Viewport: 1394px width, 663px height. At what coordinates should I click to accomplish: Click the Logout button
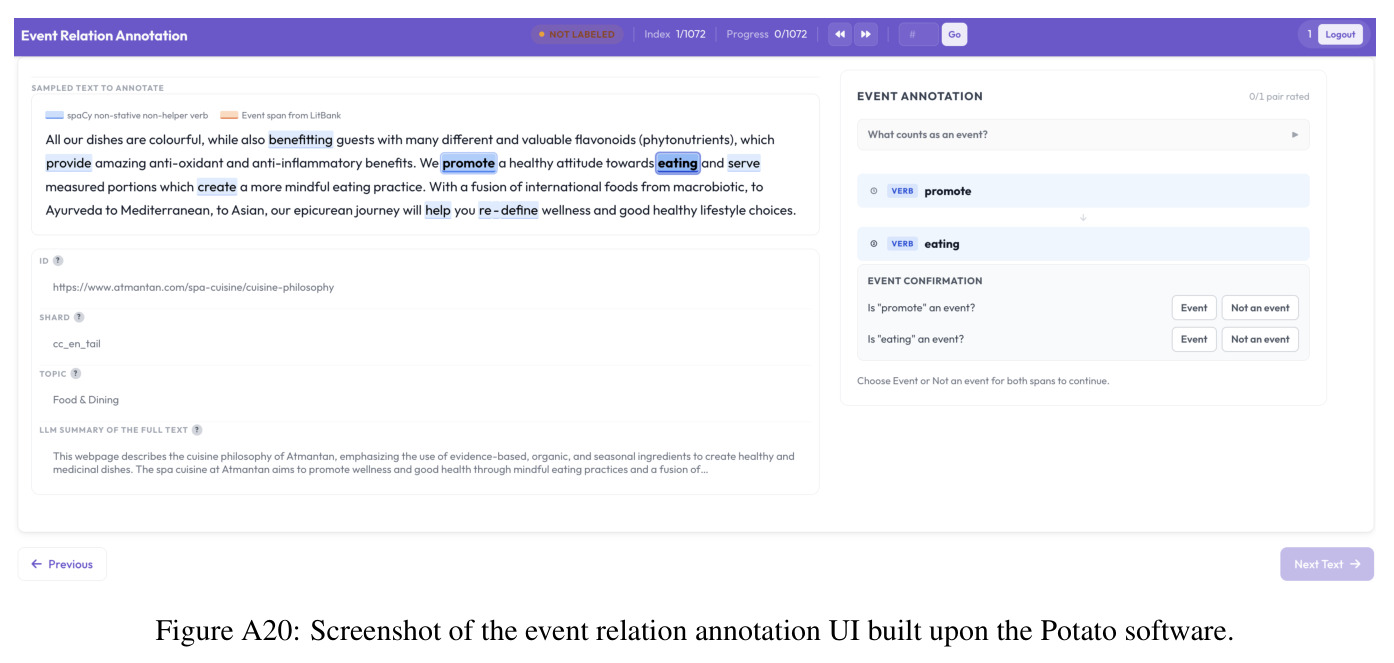pos(1340,35)
